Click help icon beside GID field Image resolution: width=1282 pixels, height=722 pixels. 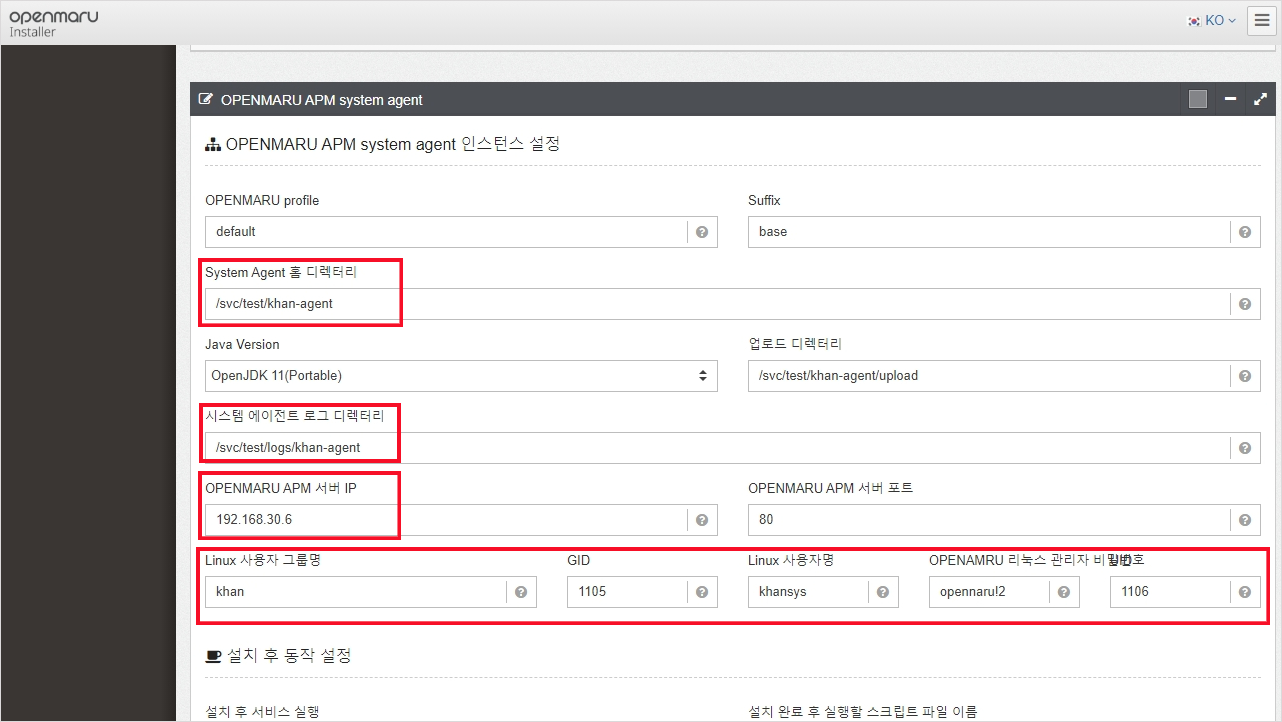coord(702,592)
